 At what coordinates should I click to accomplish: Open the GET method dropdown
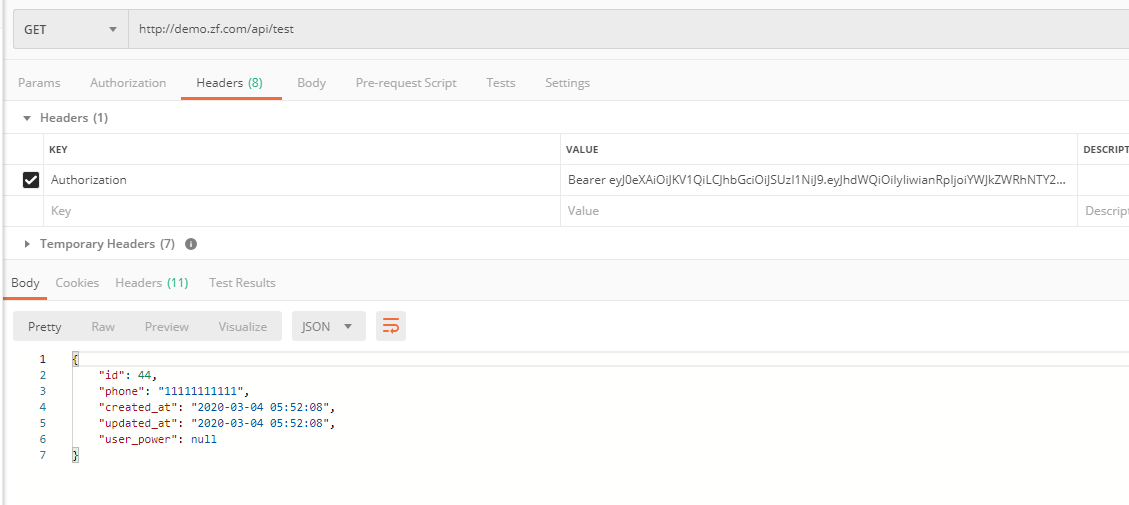tap(71, 30)
